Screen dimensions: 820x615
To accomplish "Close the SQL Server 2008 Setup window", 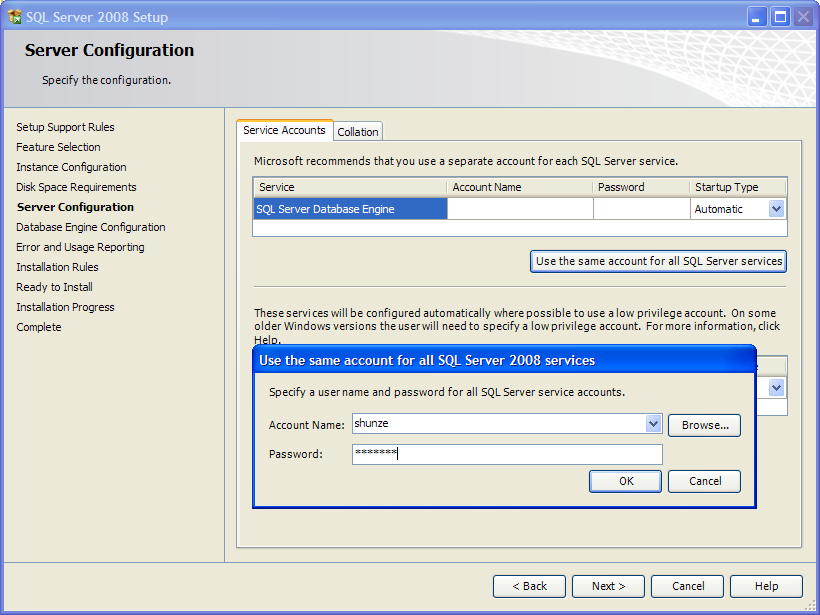I will (x=803, y=17).
